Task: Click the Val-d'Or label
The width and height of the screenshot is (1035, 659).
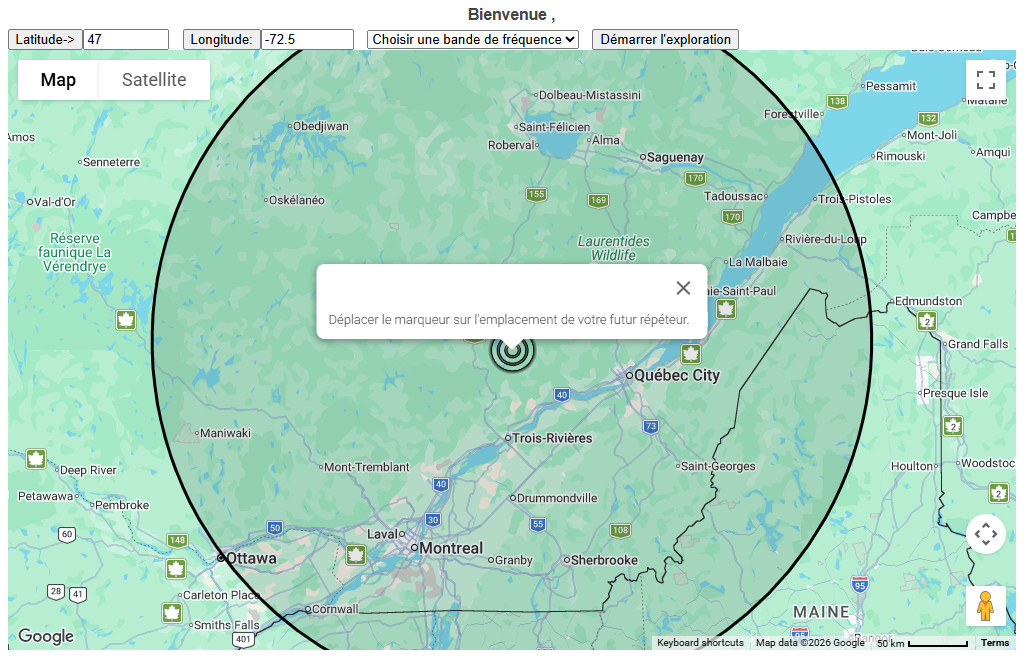Action: (54, 202)
